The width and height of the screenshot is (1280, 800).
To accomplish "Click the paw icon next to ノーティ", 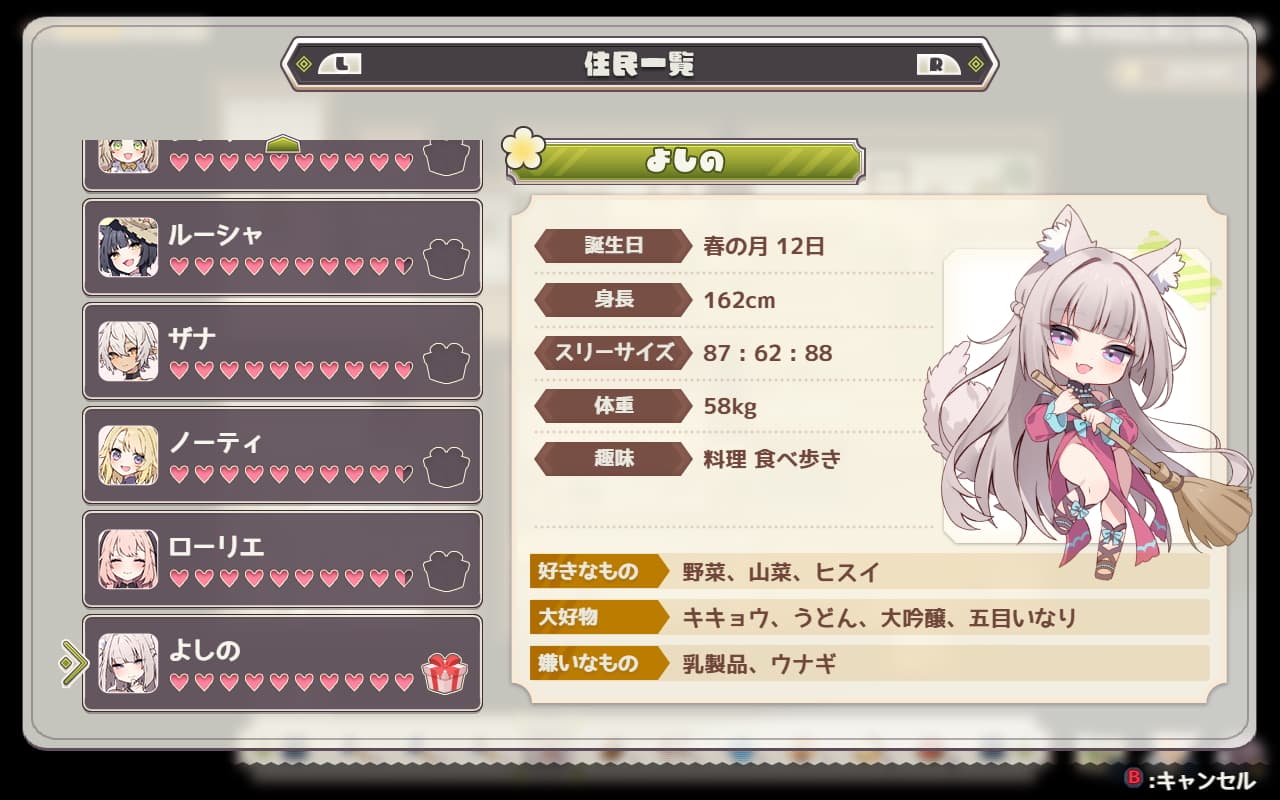I will pos(446,467).
